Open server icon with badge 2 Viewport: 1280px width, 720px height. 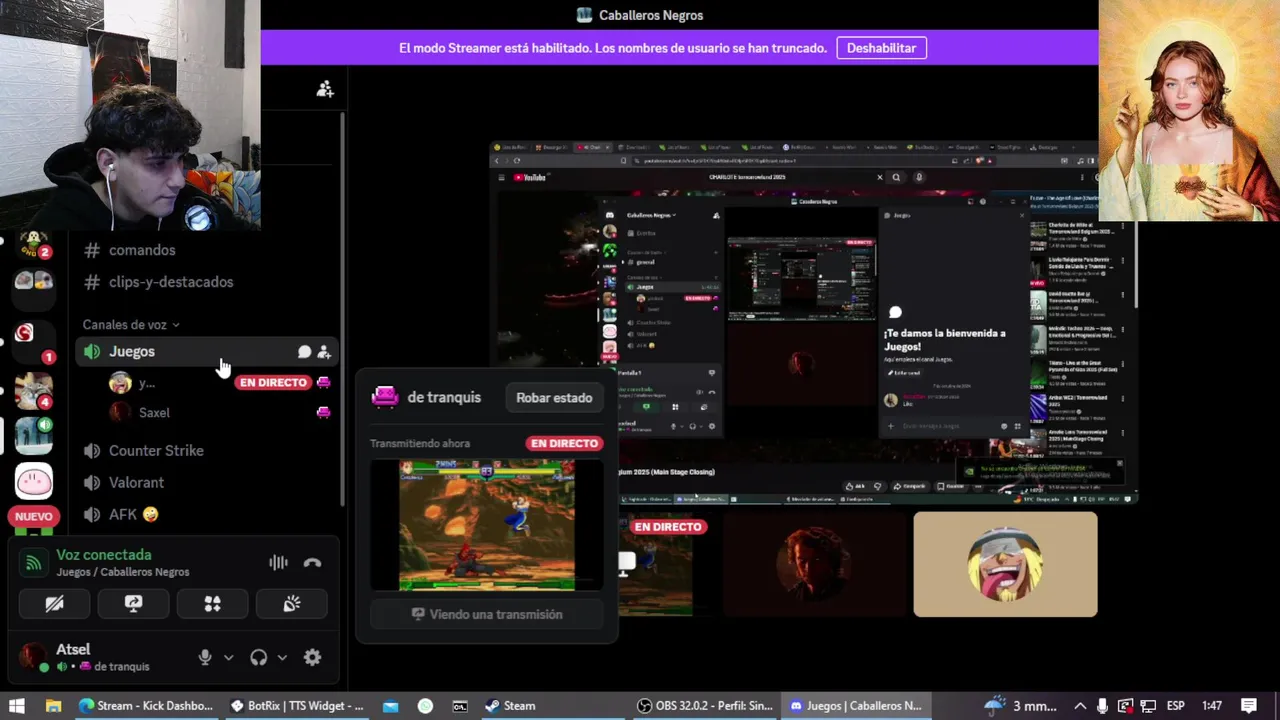[33, 244]
